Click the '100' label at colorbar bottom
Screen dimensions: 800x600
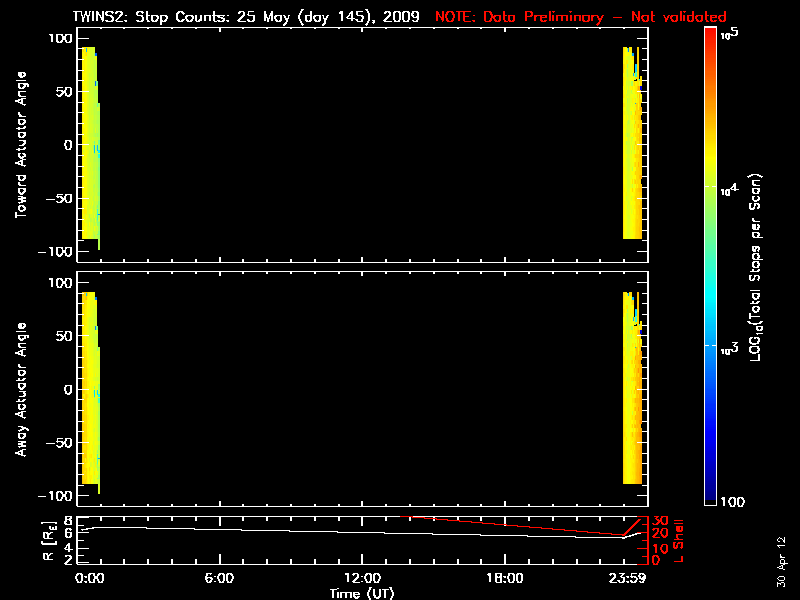[x=733, y=502]
